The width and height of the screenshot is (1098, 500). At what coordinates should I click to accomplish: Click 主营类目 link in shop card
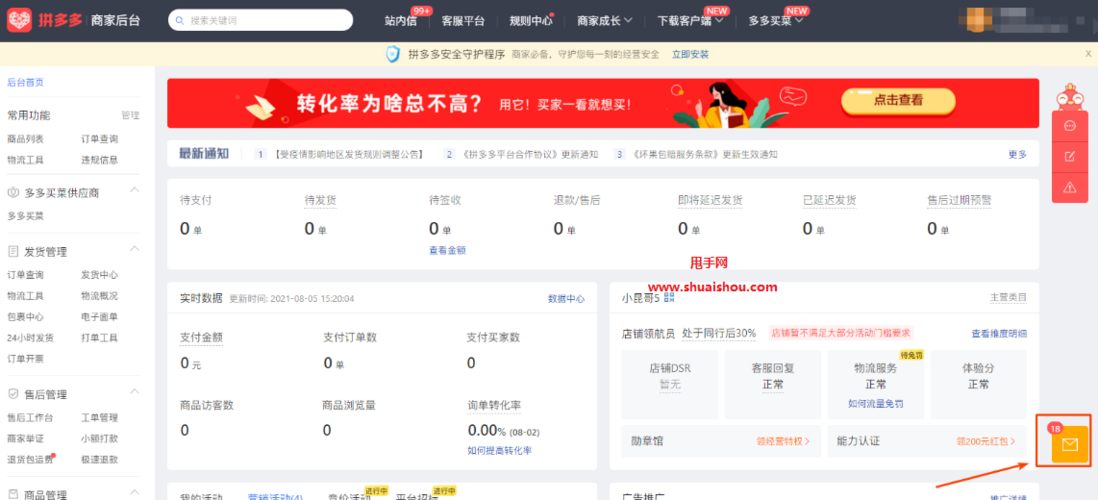[x=1008, y=298]
